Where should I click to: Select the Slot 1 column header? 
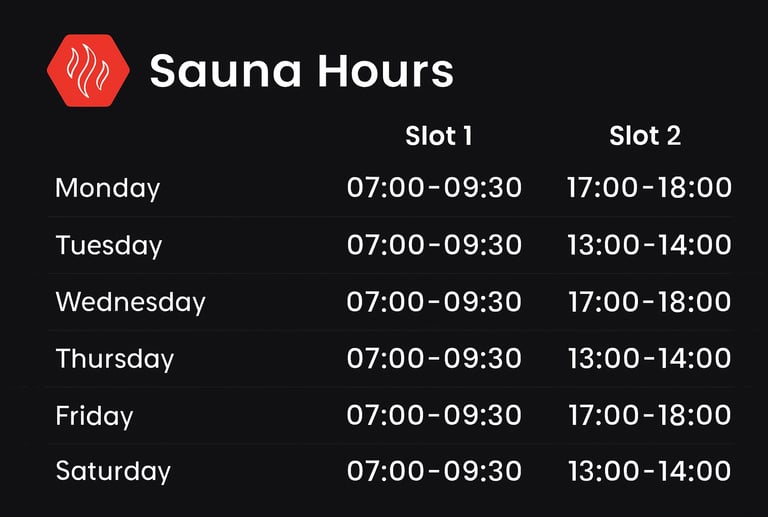(x=439, y=136)
